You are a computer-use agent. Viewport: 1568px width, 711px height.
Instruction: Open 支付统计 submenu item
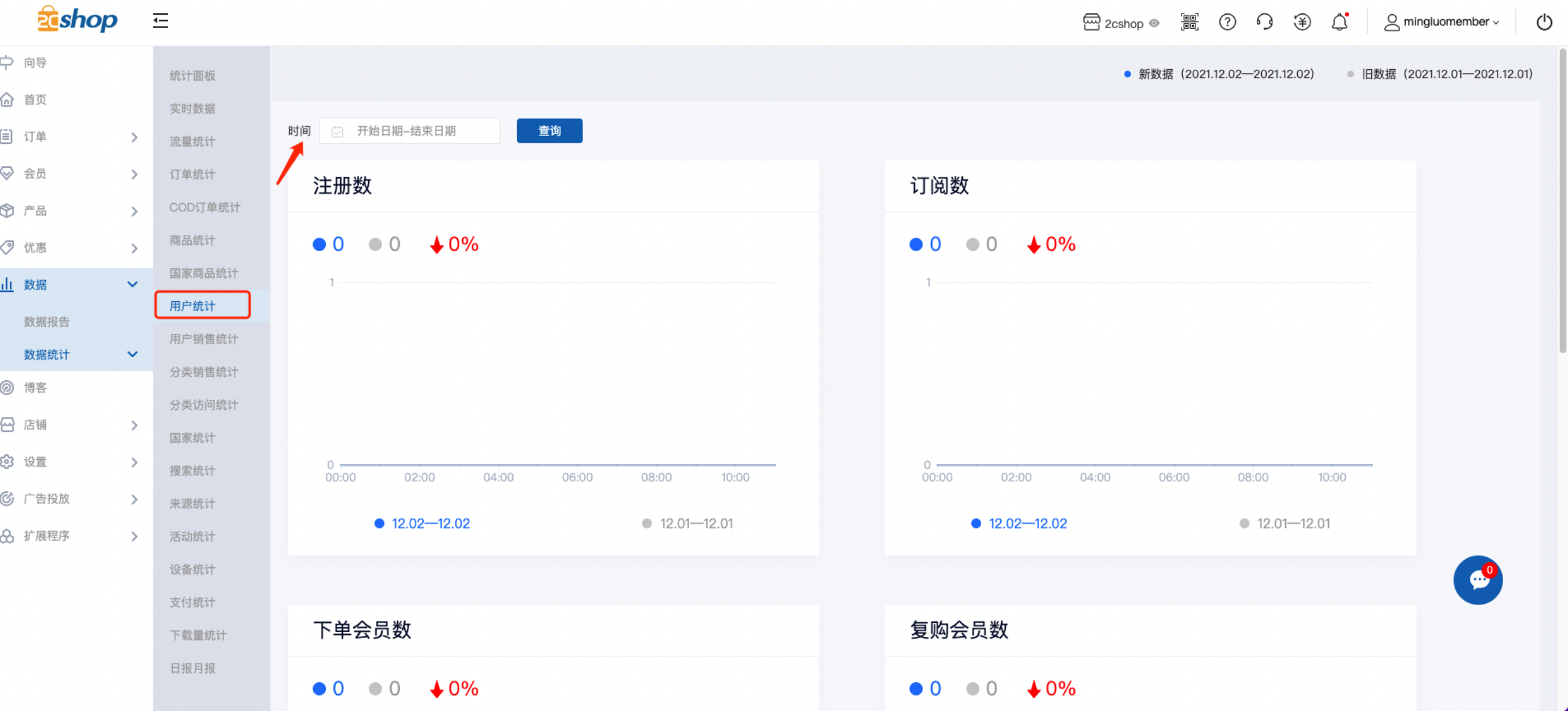pyautogui.click(x=192, y=602)
